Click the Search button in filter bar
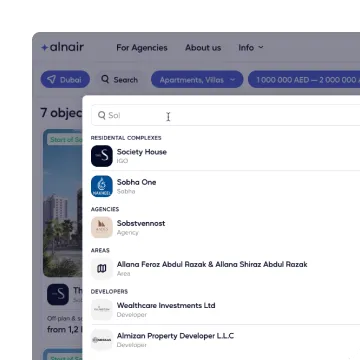The width and height of the screenshot is (360, 360). coord(119,80)
